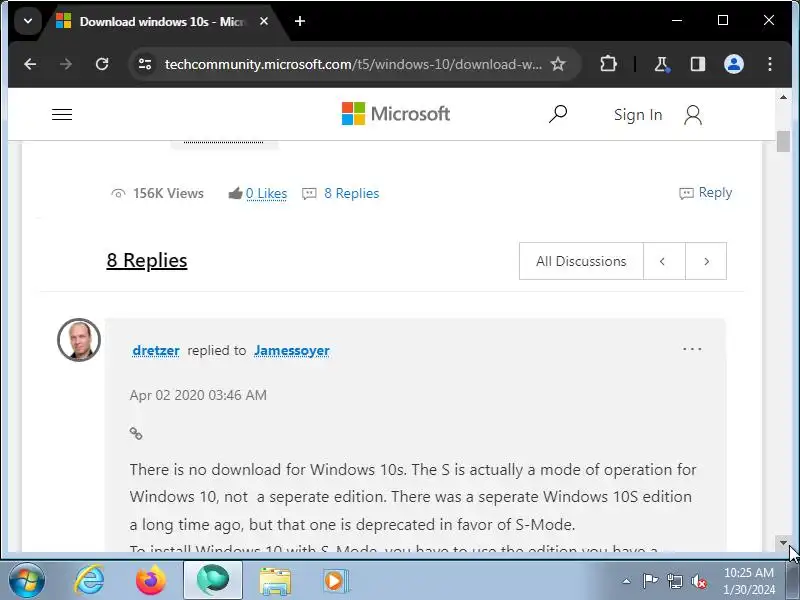Go to next discussion chevron
The image size is (800, 600).
[706, 261]
